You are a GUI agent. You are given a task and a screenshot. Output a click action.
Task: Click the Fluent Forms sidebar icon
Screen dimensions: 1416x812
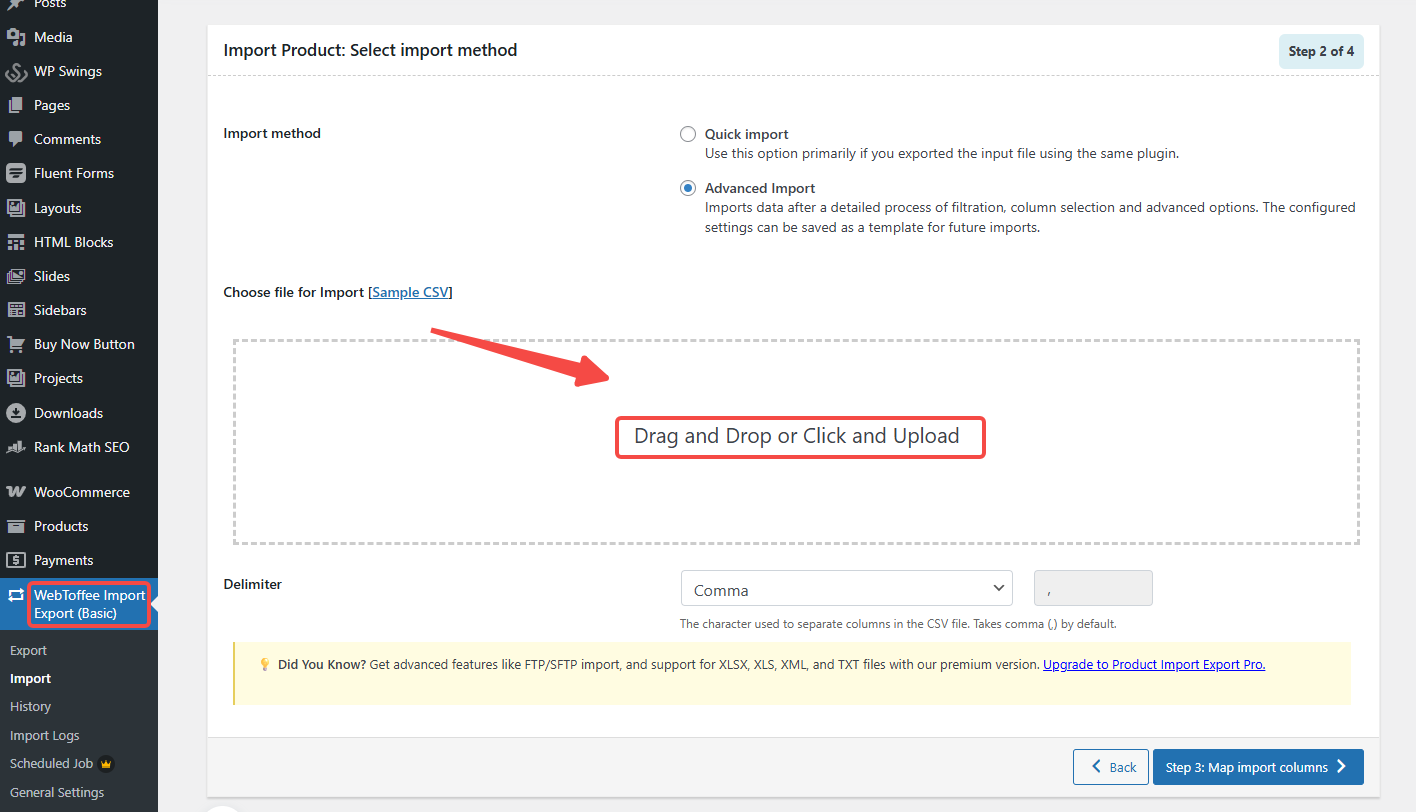(16, 173)
